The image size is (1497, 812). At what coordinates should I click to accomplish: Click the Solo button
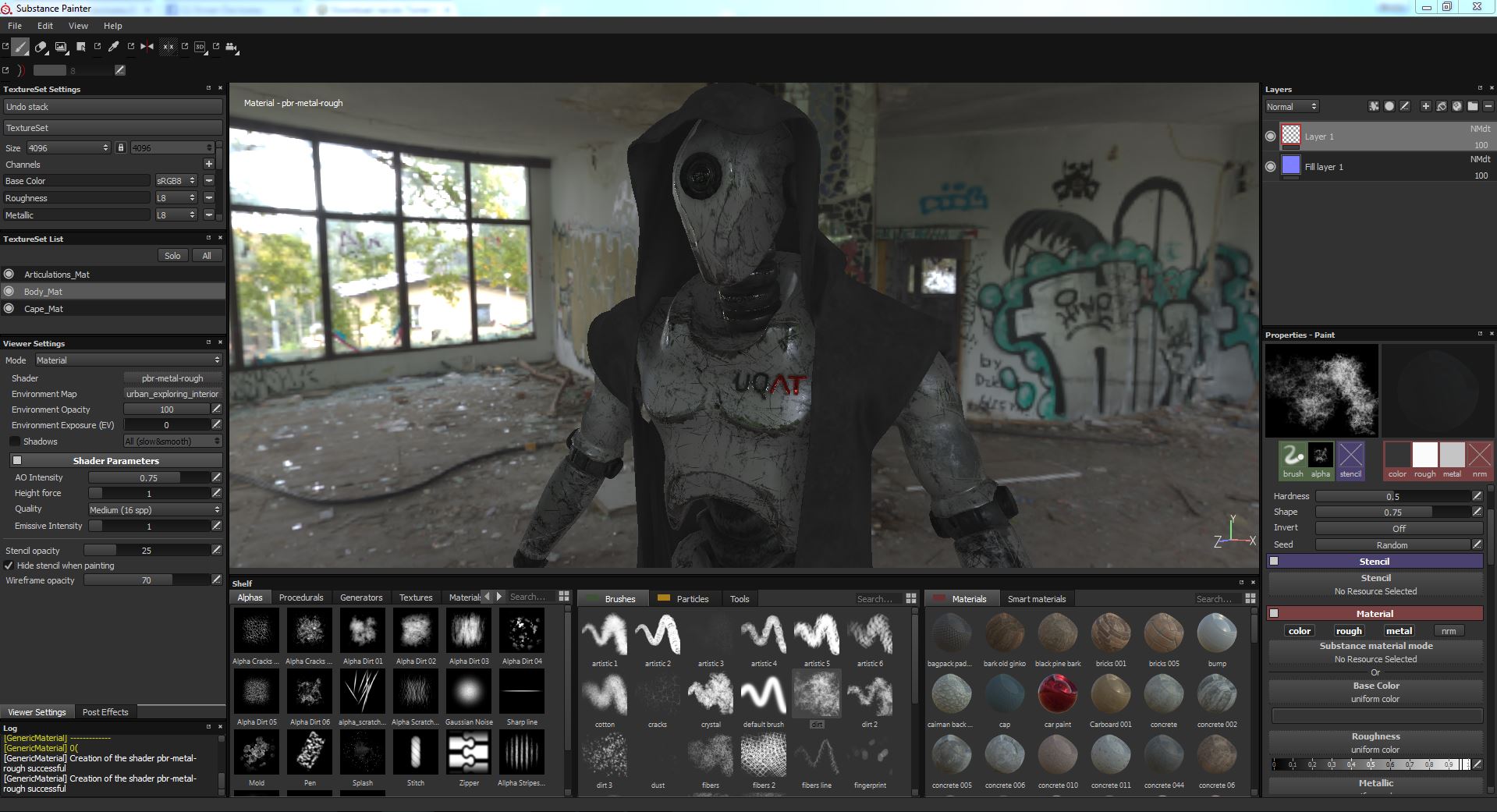point(172,255)
